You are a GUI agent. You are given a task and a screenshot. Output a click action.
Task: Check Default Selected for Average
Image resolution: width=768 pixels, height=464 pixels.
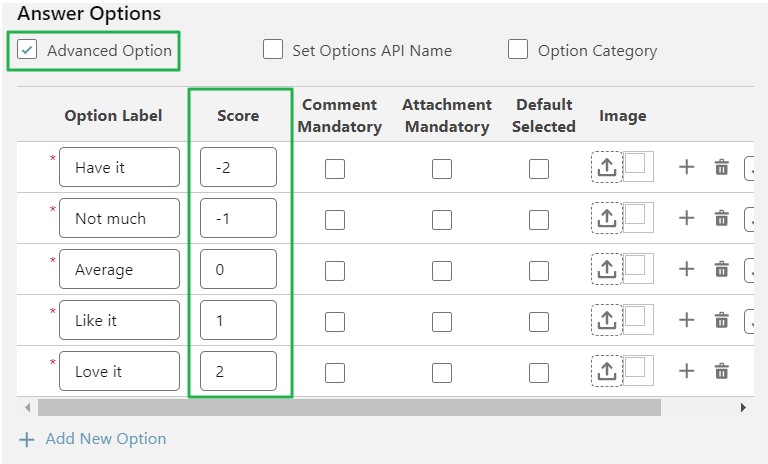tap(539, 271)
